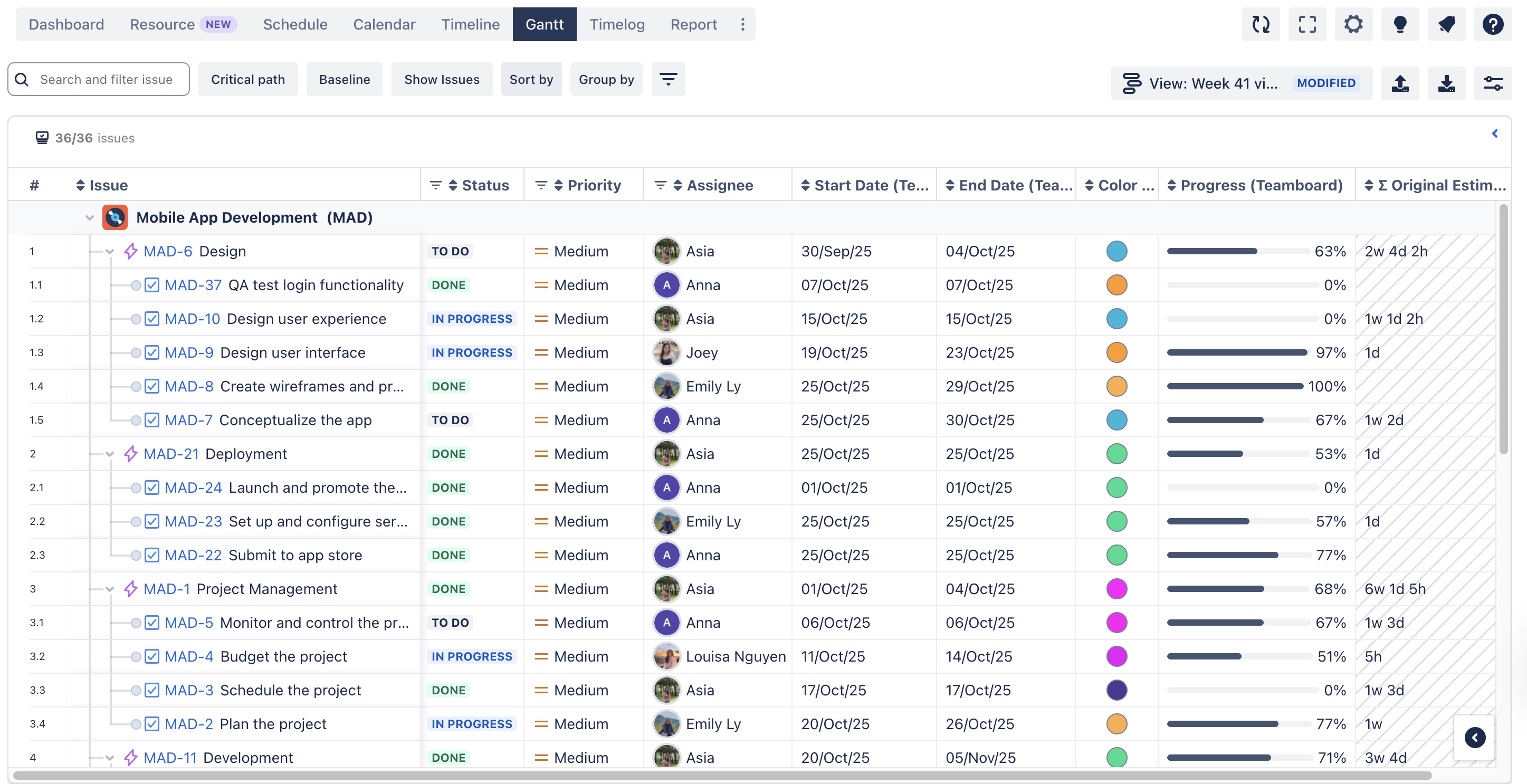Toggle checkbox icon for MAD-4 Budget the project

[152, 657]
